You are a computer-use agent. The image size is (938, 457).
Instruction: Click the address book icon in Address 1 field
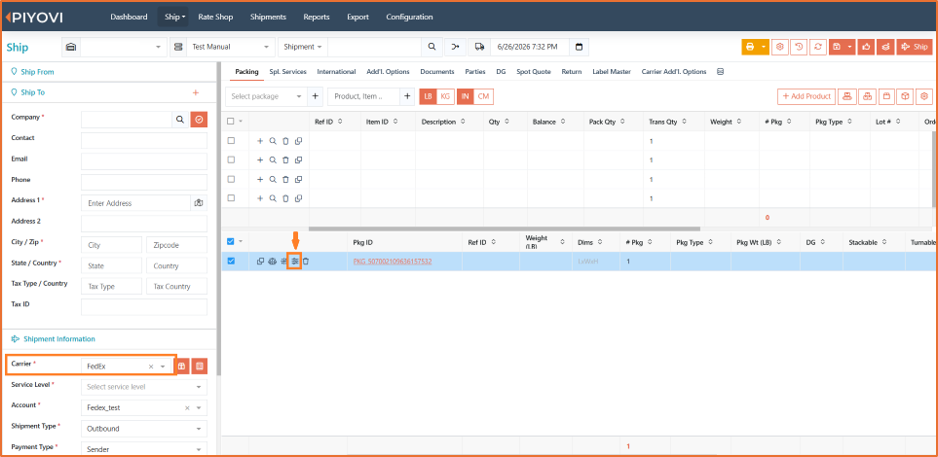point(199,203)
